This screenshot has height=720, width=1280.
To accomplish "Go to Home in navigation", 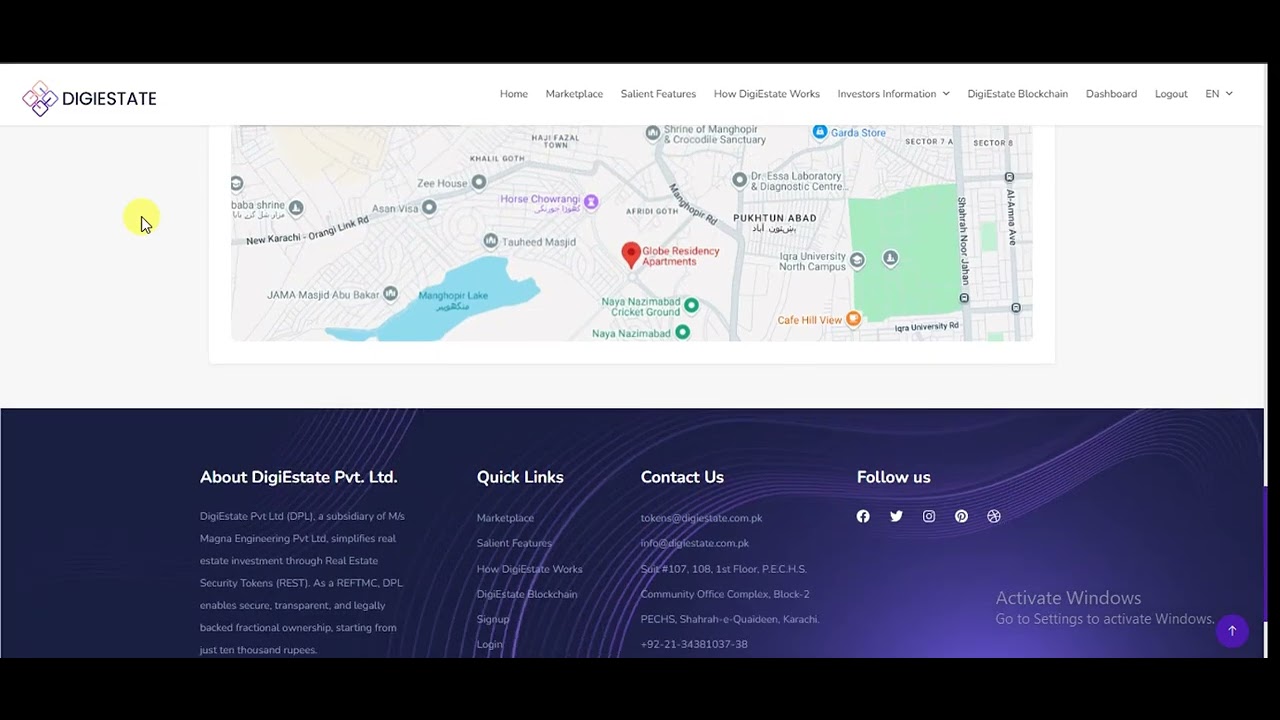I will 513,94.
